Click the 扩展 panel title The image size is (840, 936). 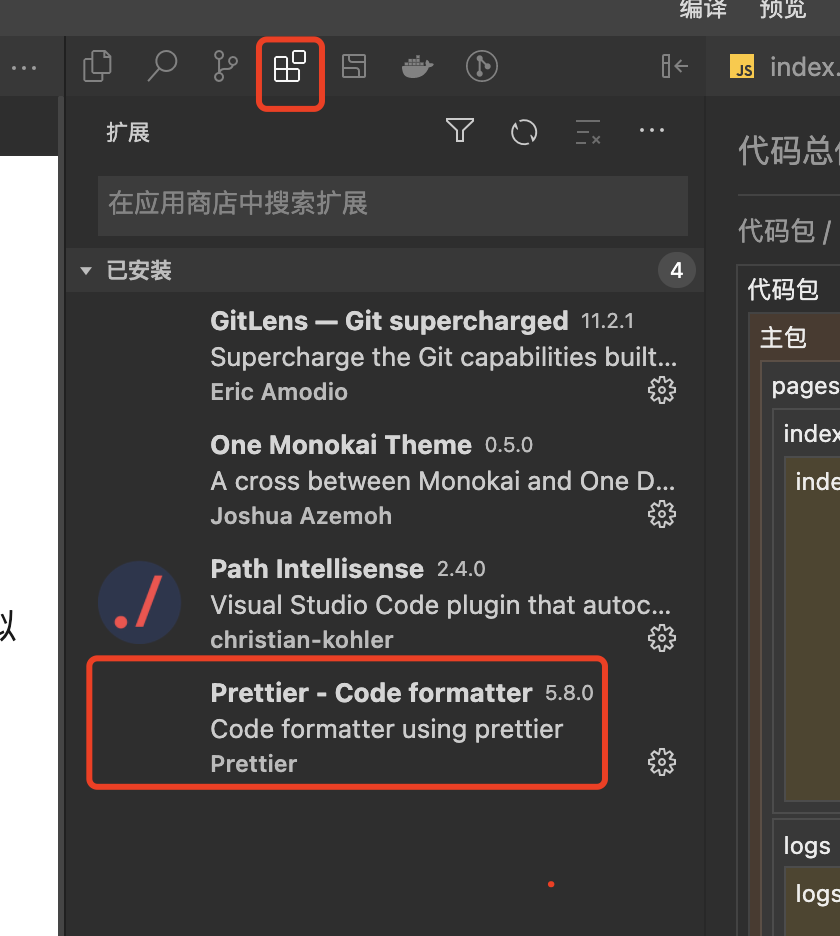click(128, 133)
